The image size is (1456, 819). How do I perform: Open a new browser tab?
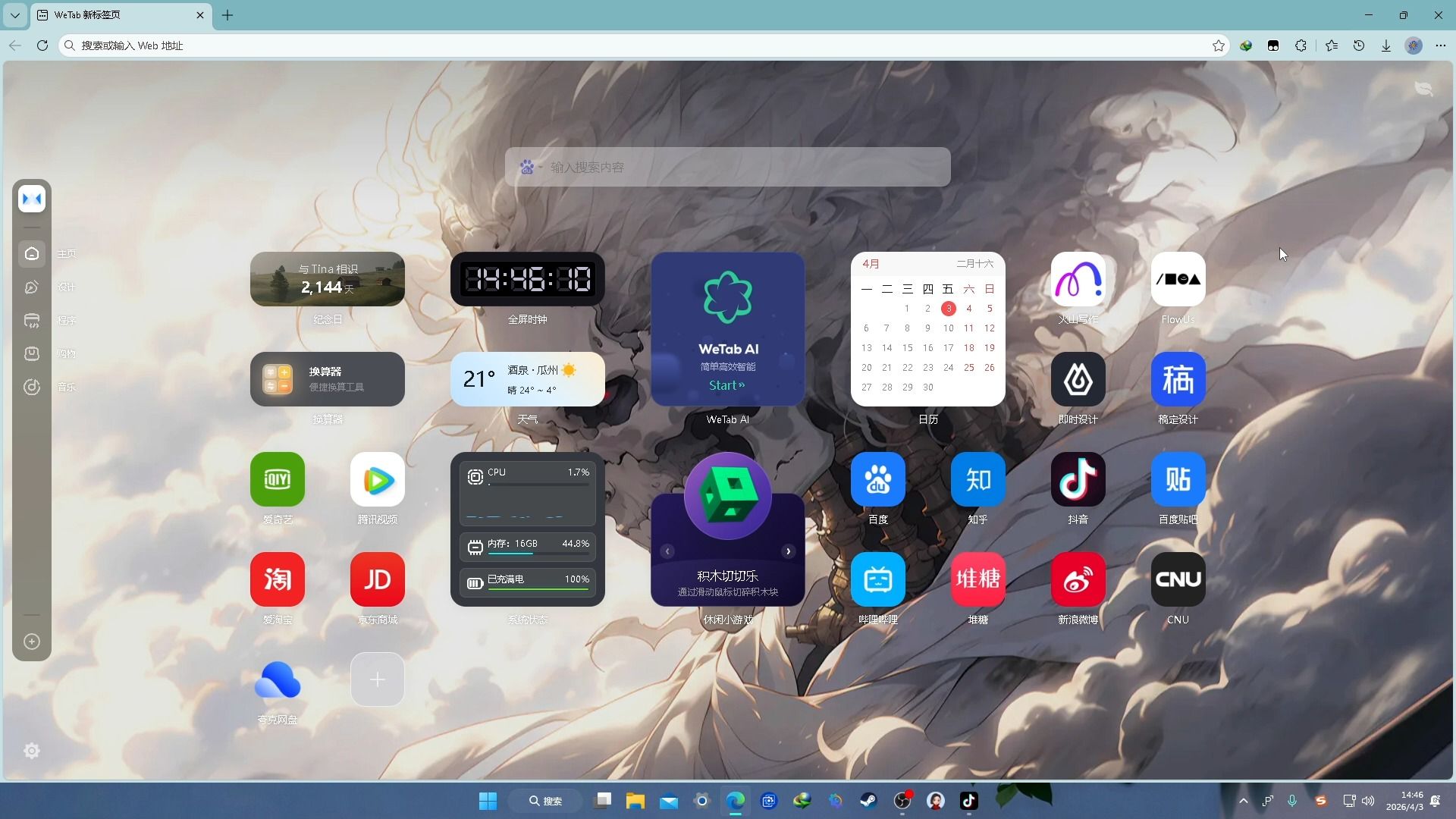tap(227, 15)
